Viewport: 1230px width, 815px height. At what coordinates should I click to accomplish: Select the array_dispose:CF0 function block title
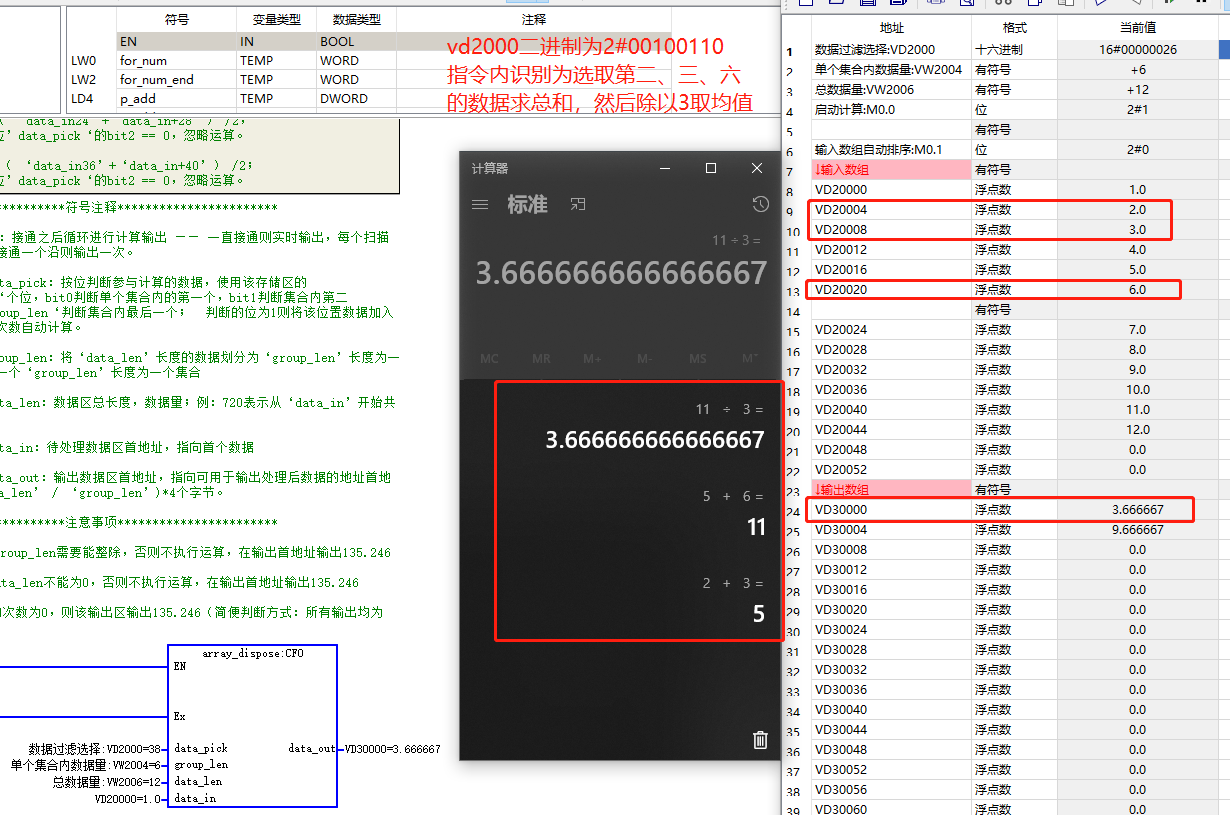click(x=252, y=653)
